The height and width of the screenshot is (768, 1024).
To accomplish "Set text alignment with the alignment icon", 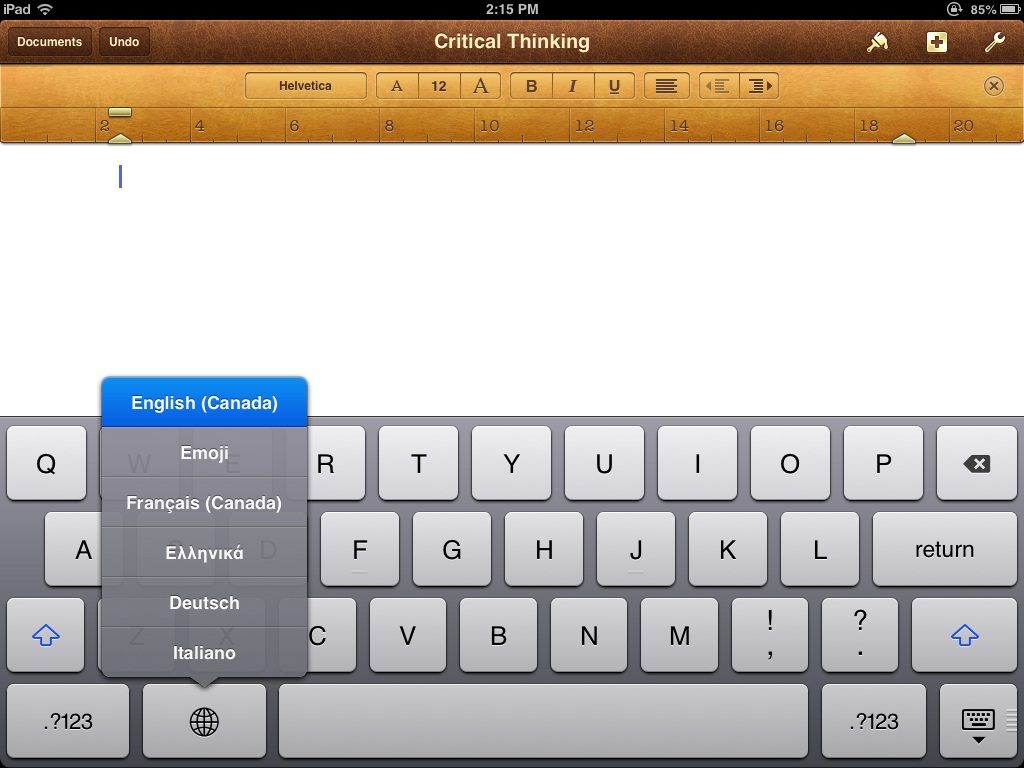I will (x=666, y=86).
